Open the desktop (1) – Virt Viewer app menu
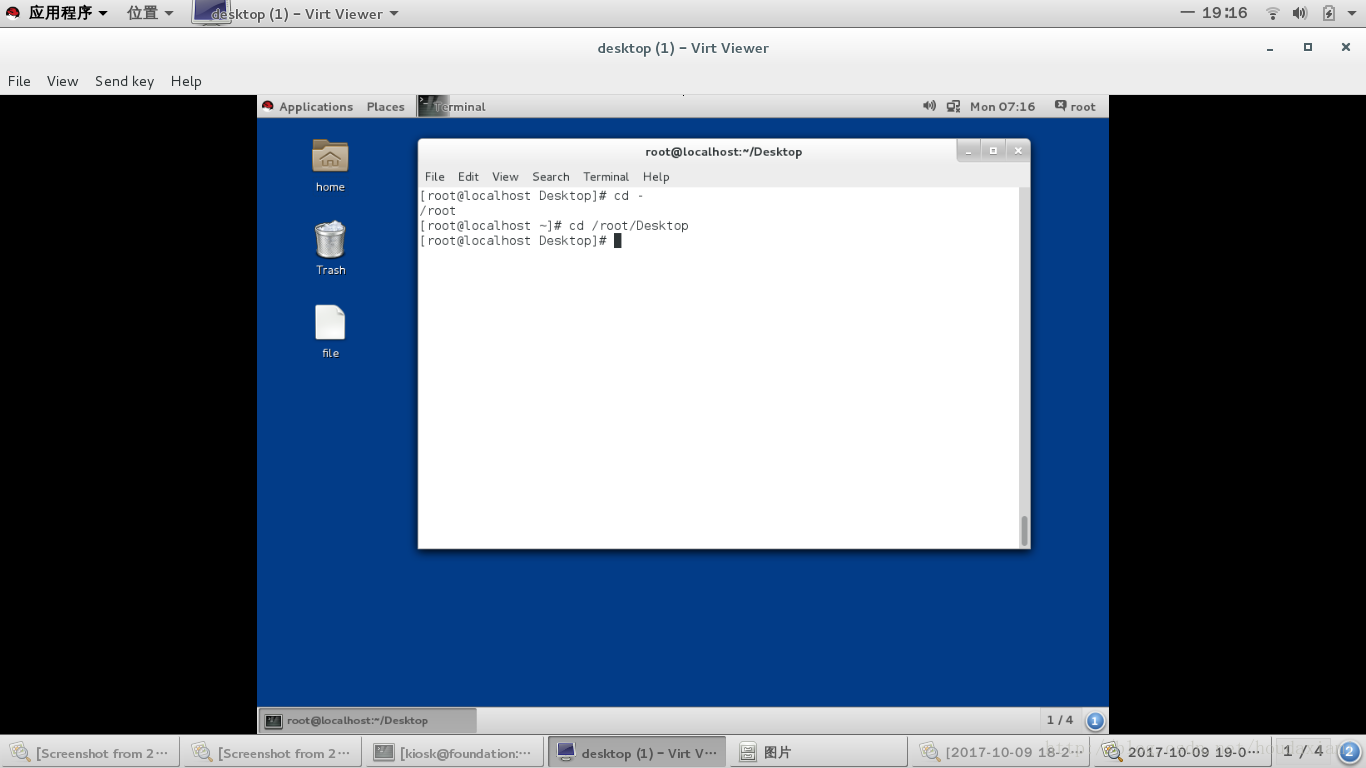The image size is (1366, 768). (296, 13)
